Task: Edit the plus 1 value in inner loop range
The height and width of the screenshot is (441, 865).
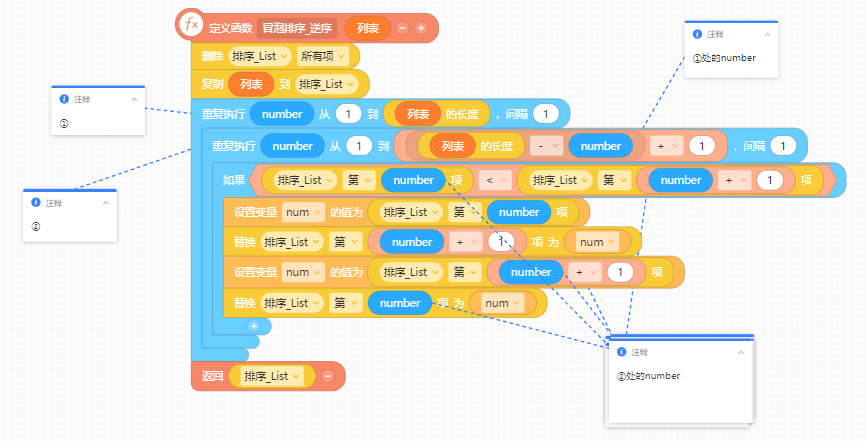Action: [702, 146]
